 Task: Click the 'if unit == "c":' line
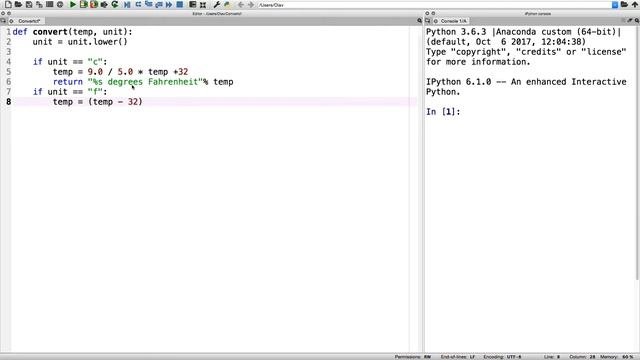pos(70,62)
